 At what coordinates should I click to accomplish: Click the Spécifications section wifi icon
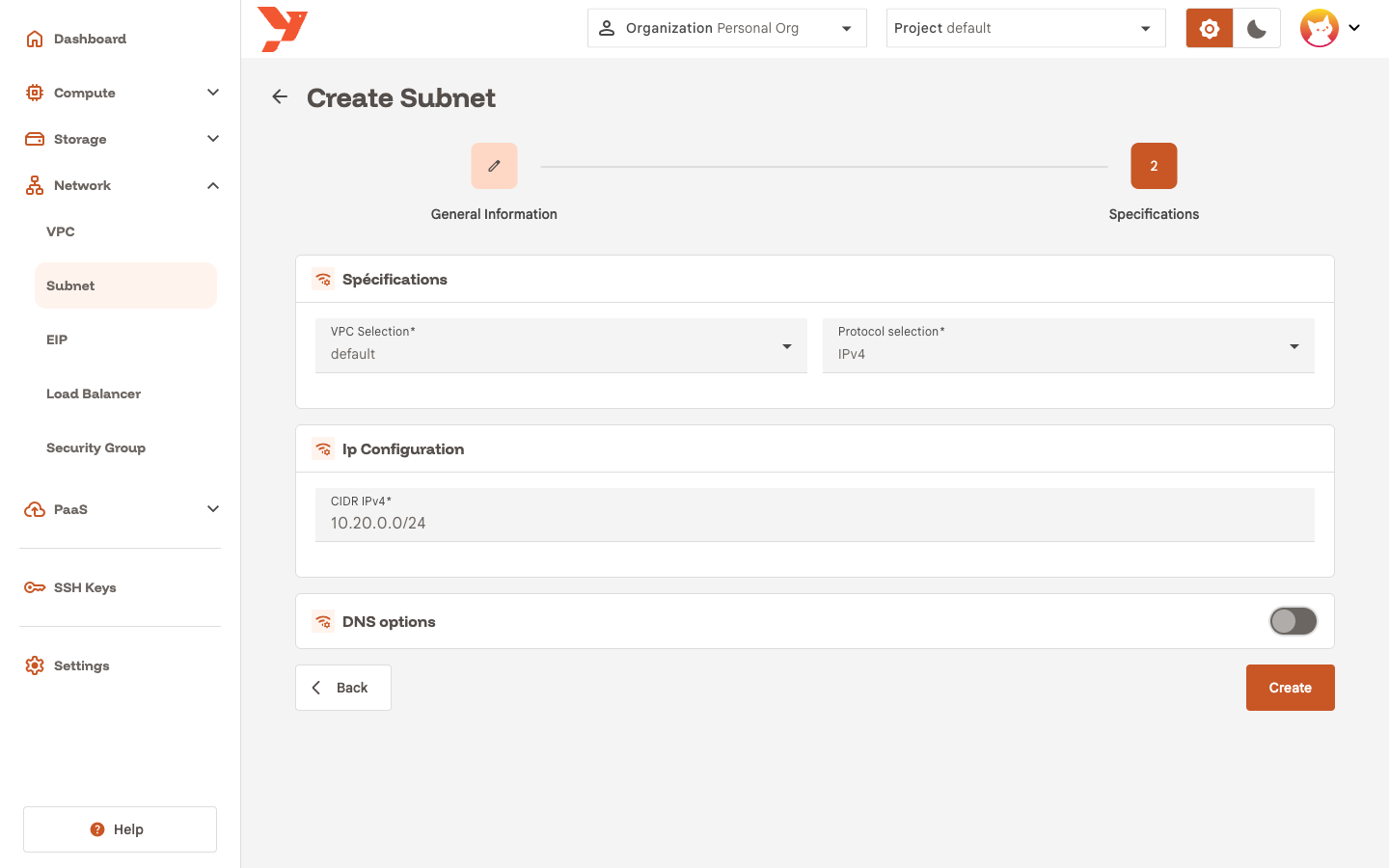tap(323, 280)
